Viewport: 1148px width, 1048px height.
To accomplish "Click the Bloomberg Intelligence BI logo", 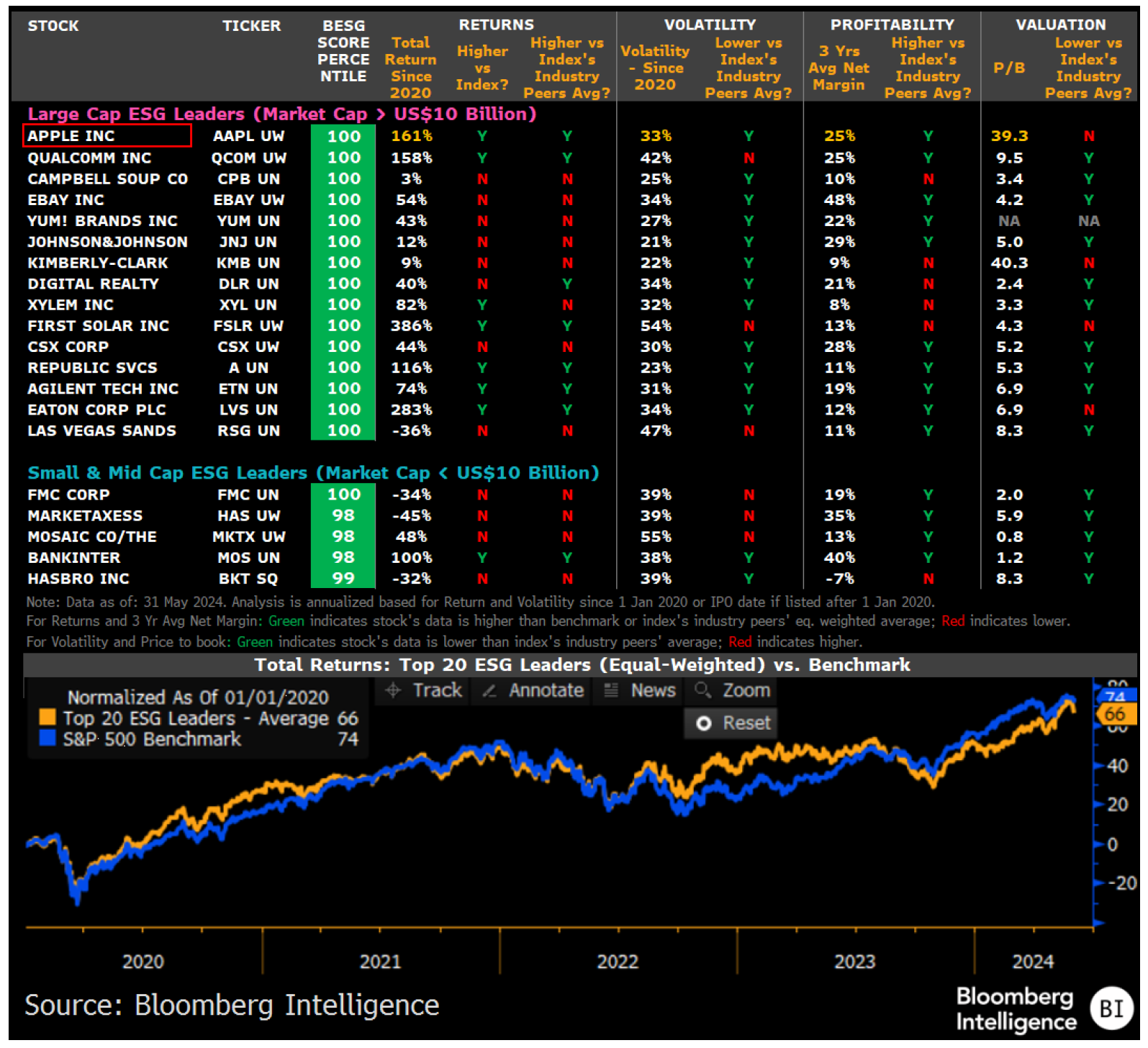I will tap(1111, 1008).
